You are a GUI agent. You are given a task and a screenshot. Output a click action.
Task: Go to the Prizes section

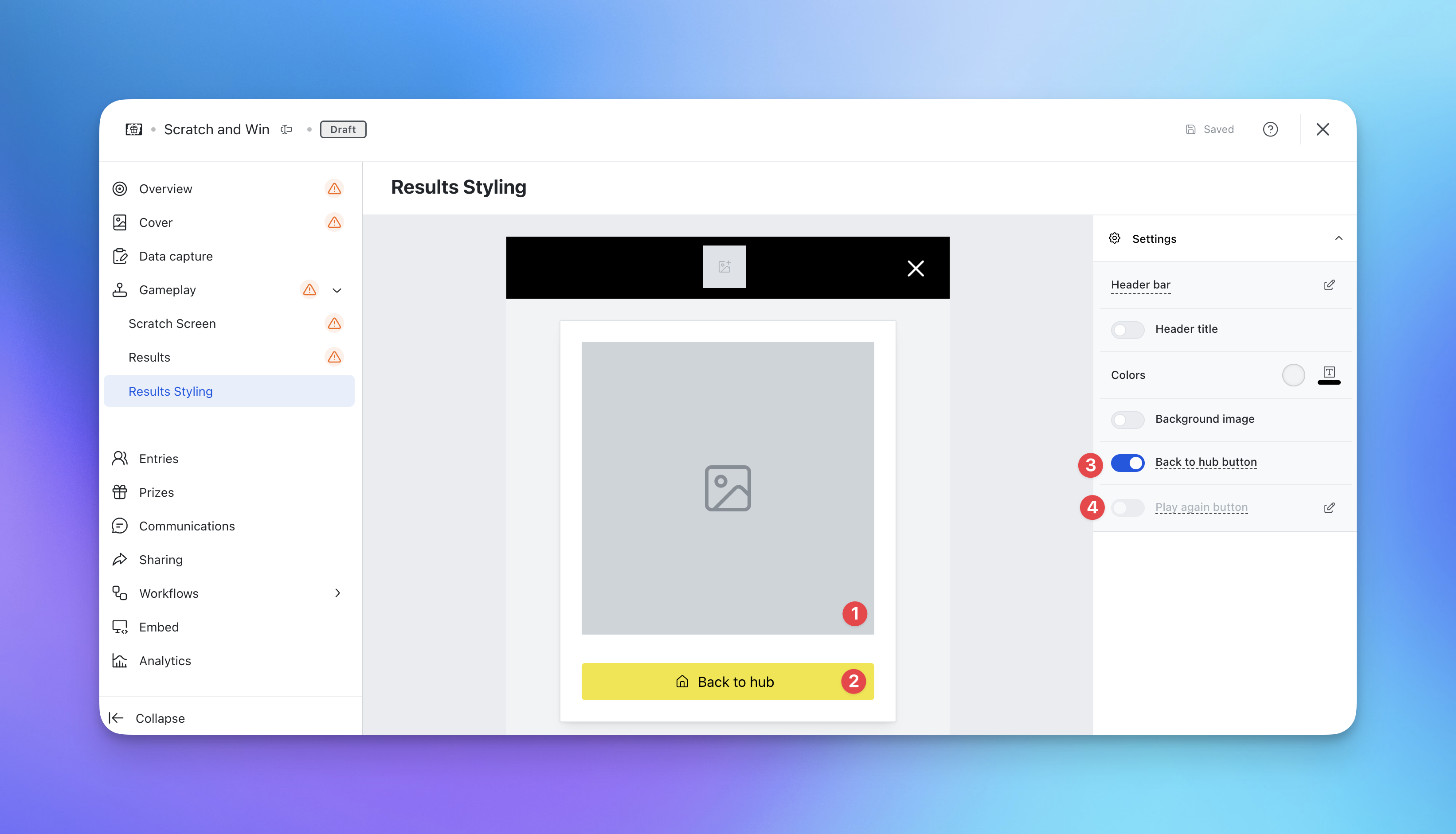156,492
